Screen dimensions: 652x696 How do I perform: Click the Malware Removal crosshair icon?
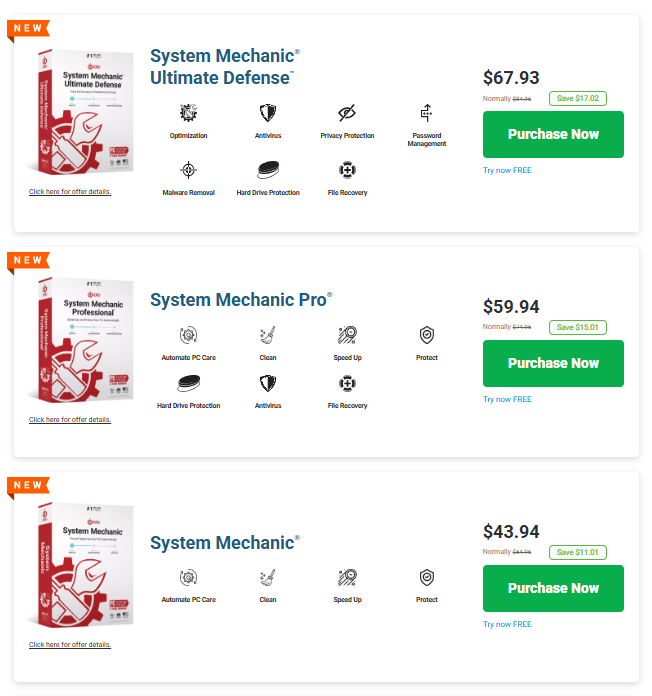(188, 169)
